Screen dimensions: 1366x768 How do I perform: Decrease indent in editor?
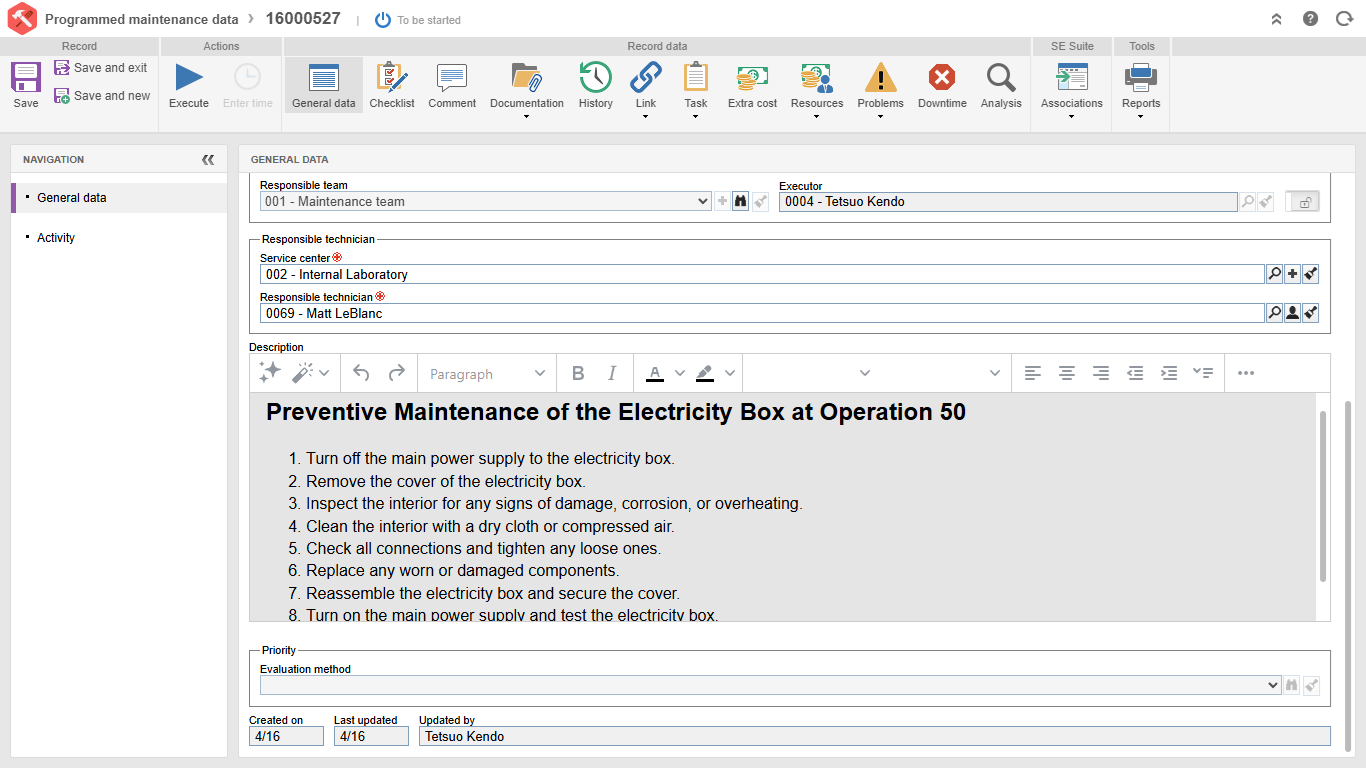coord(1135,373)
